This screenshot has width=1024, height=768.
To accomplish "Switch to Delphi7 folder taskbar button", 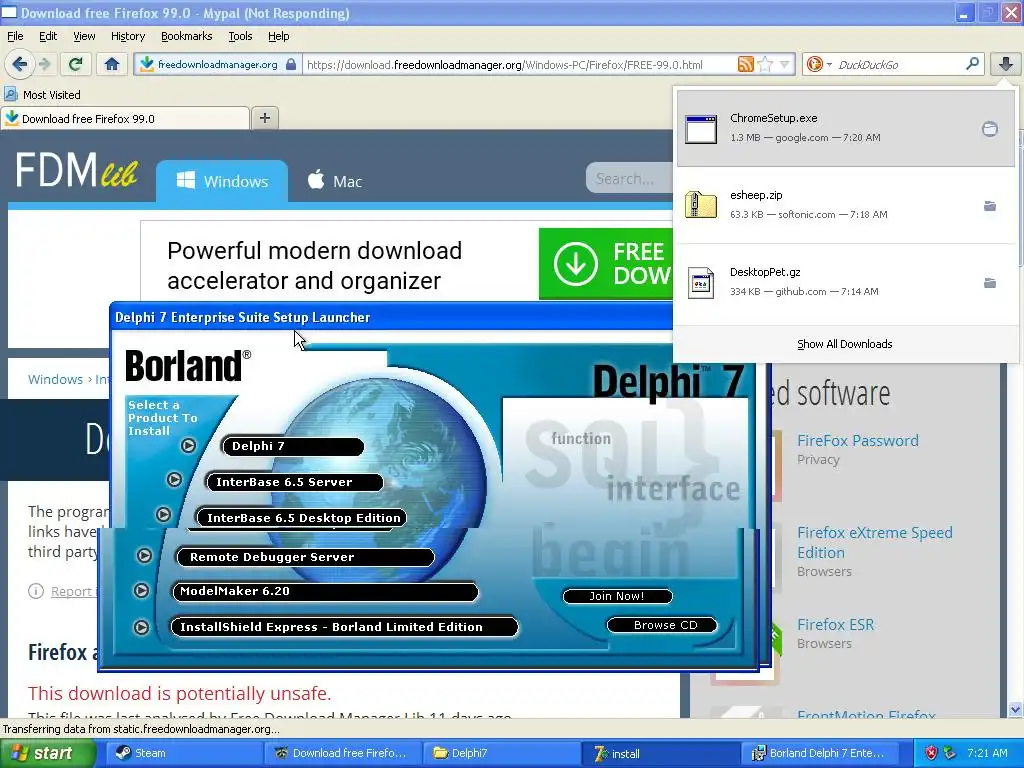I will point(501,753).
